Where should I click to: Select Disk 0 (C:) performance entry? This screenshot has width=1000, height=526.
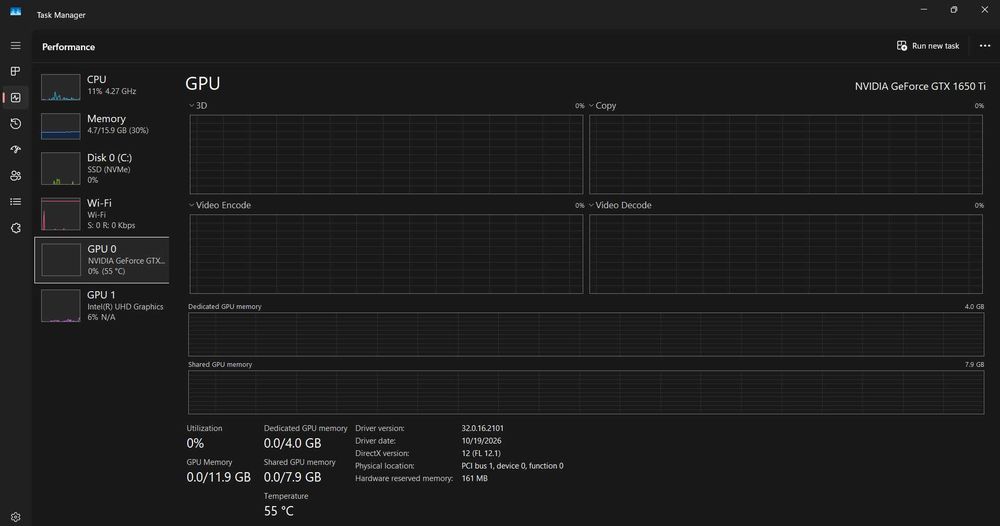click(x=102, y=168)
